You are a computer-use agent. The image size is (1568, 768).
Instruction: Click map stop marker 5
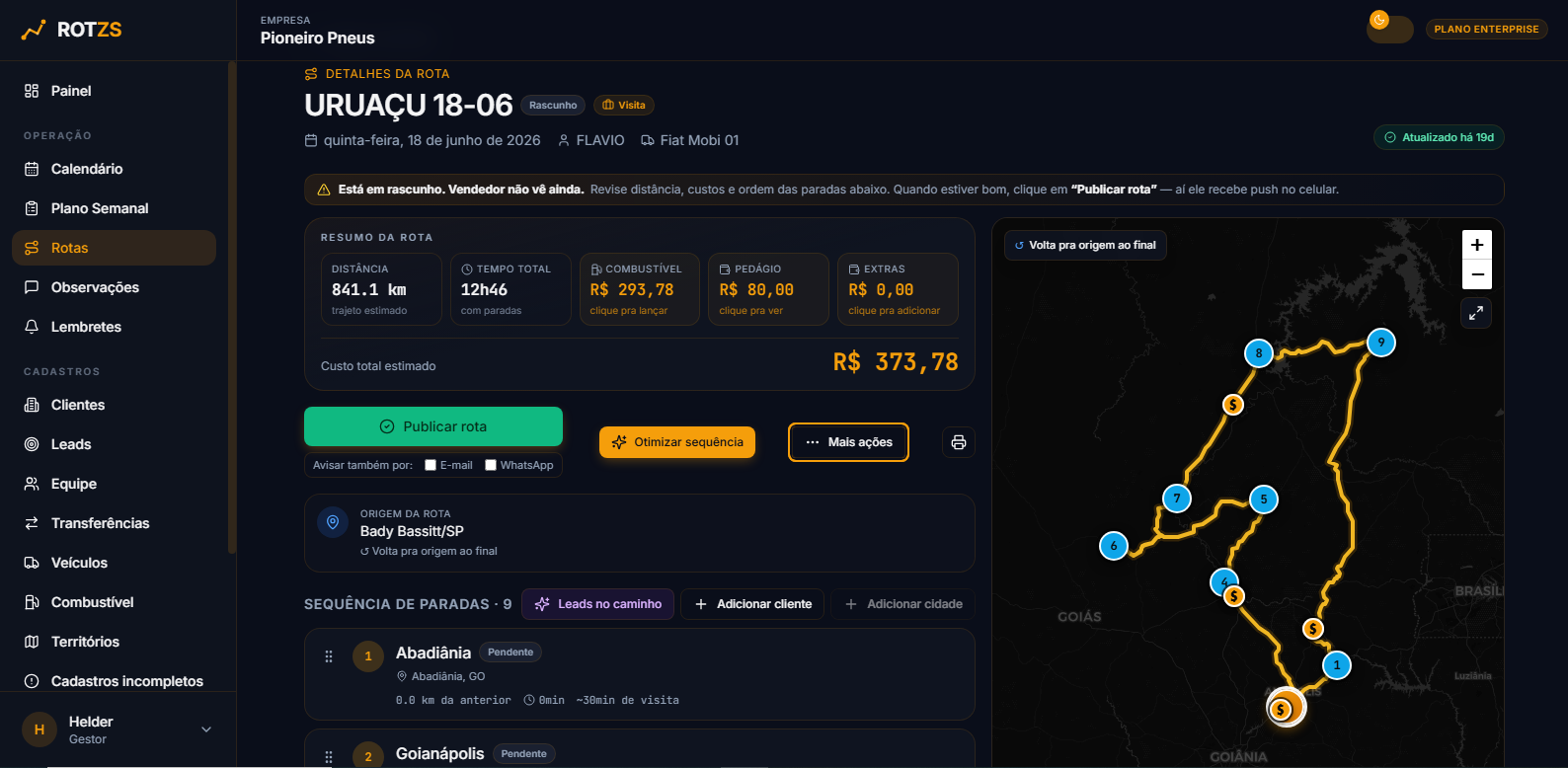click(1264, 499)
